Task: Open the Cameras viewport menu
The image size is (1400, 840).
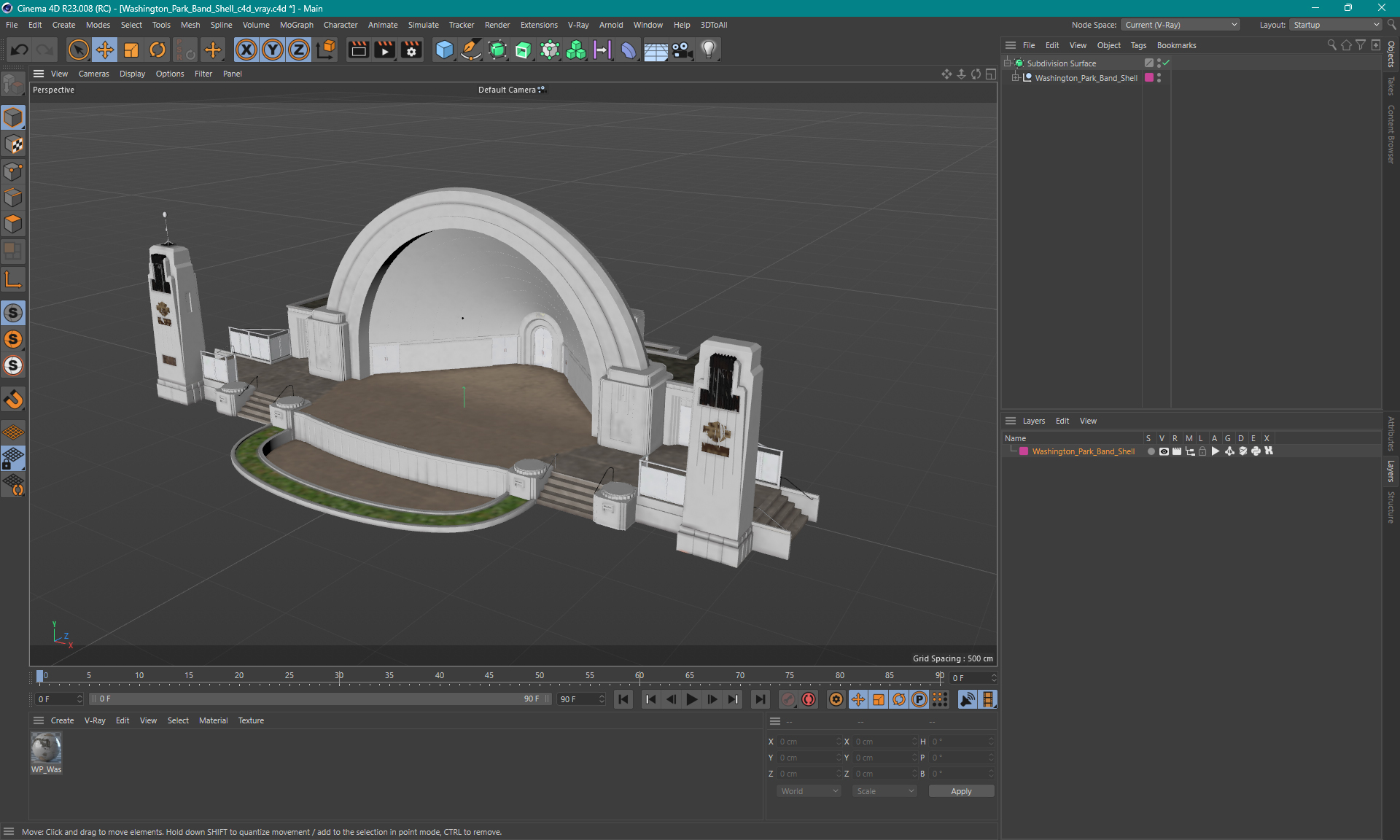Action: point(93,74)
